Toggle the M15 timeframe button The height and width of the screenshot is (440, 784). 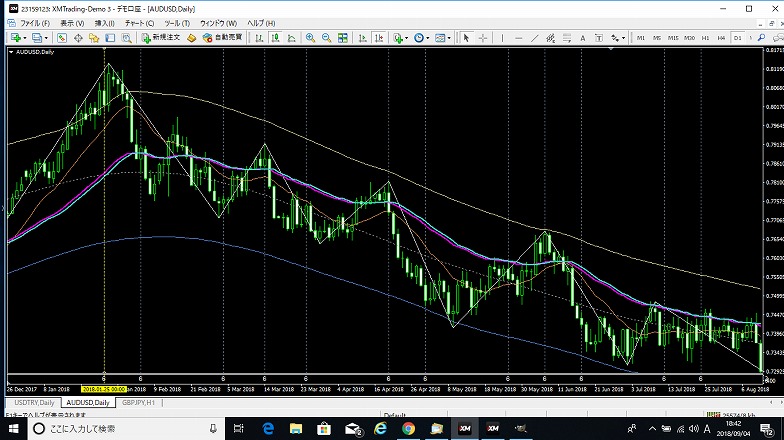coord(673,38)
